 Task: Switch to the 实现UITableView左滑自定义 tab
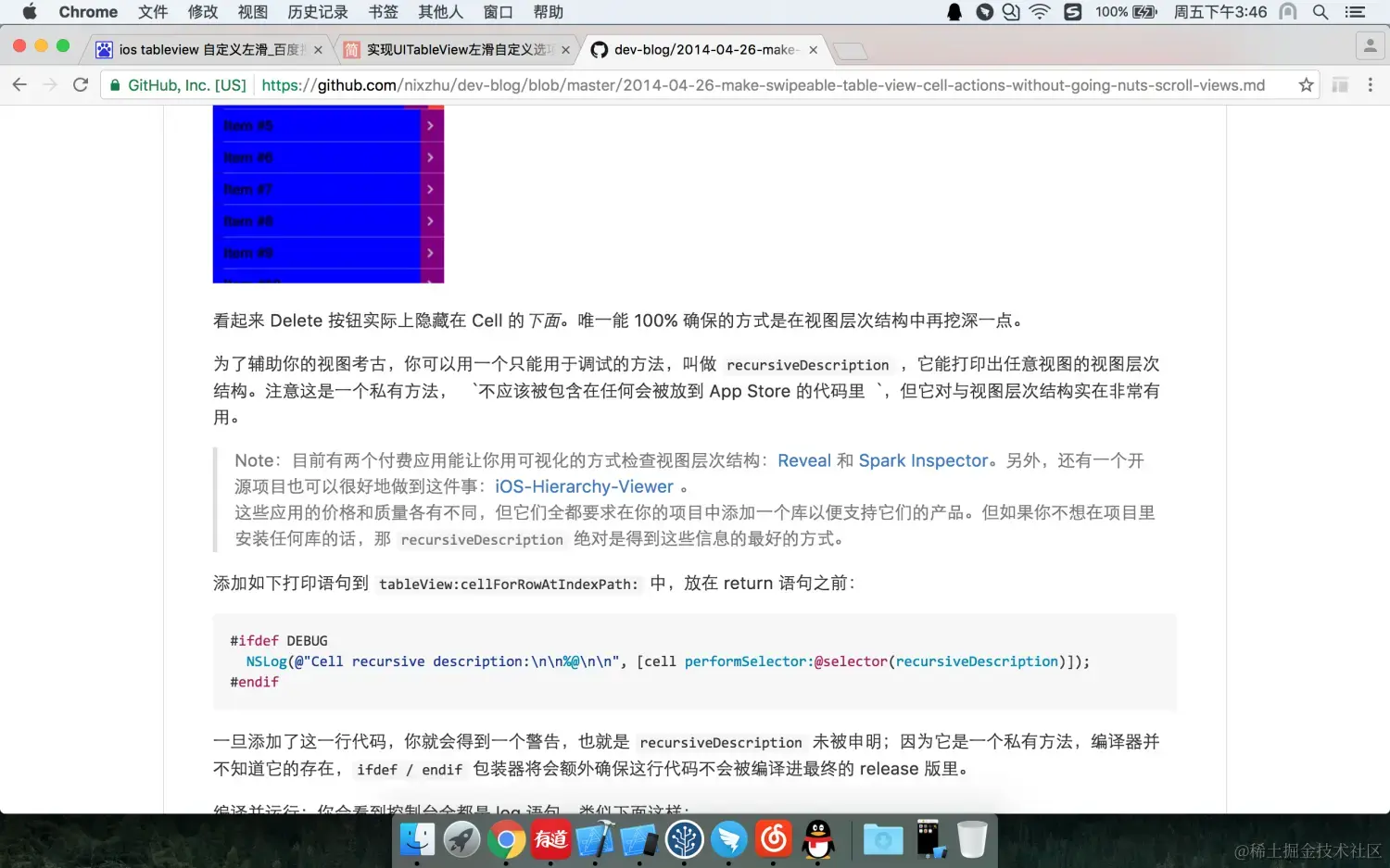pyautogui.click(x=454, y=49)
